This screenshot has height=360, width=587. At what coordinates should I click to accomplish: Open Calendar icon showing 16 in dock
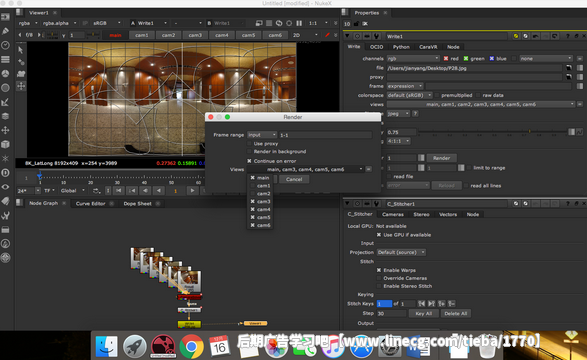click(219, 346)
